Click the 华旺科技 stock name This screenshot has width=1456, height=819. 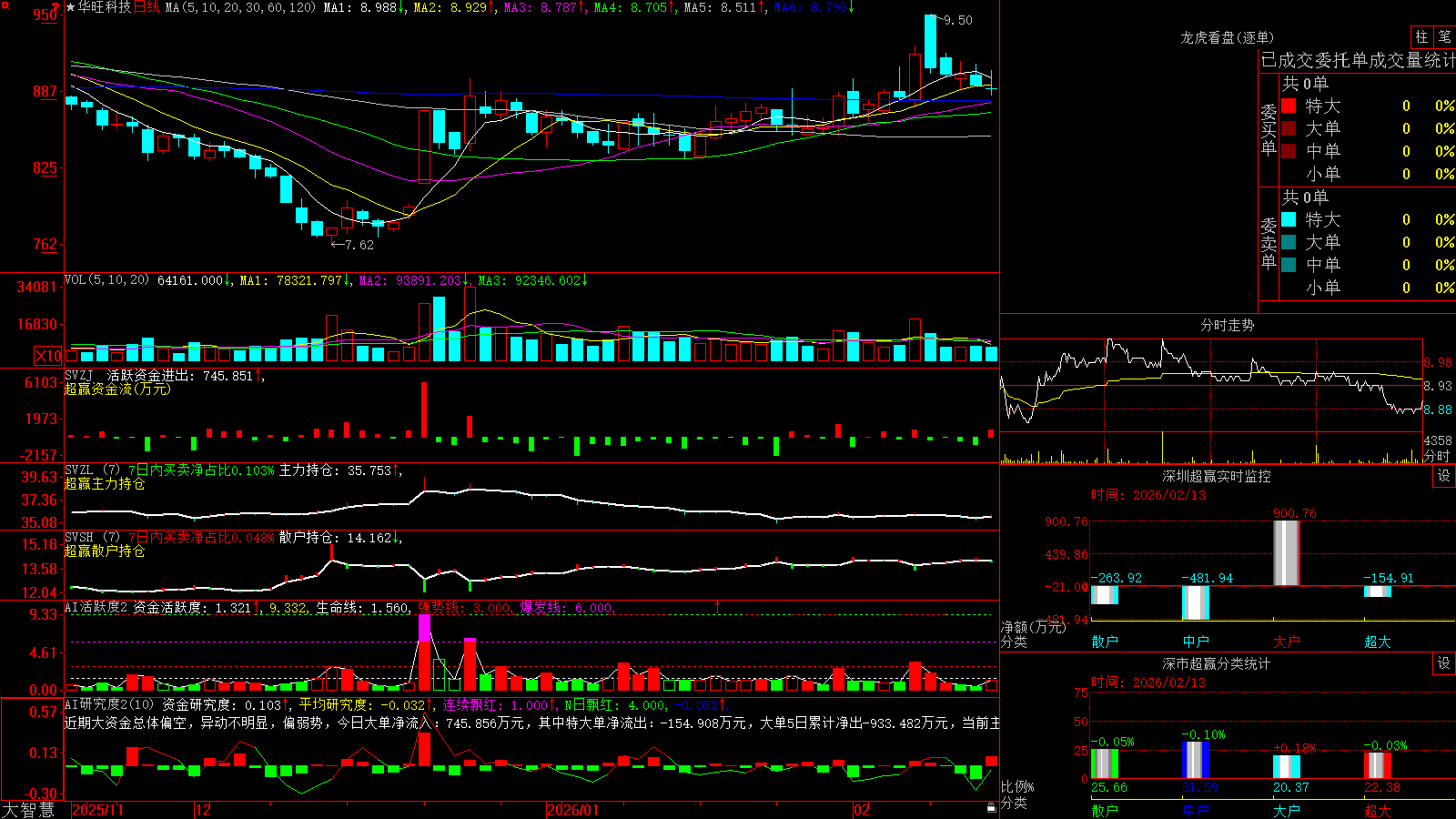tap(105, 7)
